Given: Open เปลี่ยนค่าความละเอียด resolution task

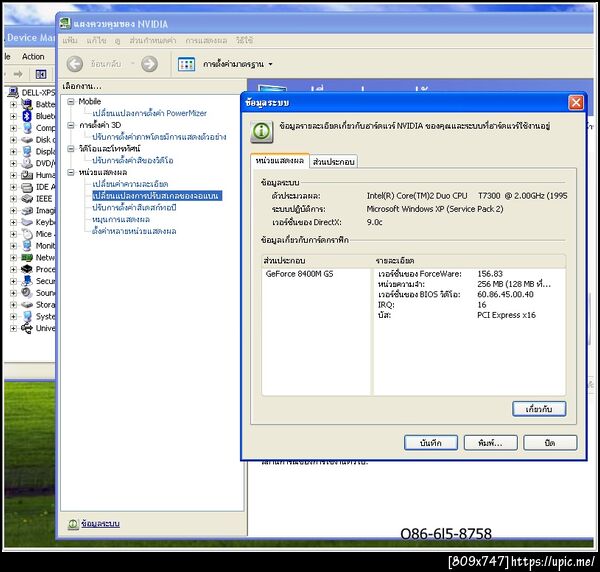Looking at the screenshot, I should [x=130, y=184].
